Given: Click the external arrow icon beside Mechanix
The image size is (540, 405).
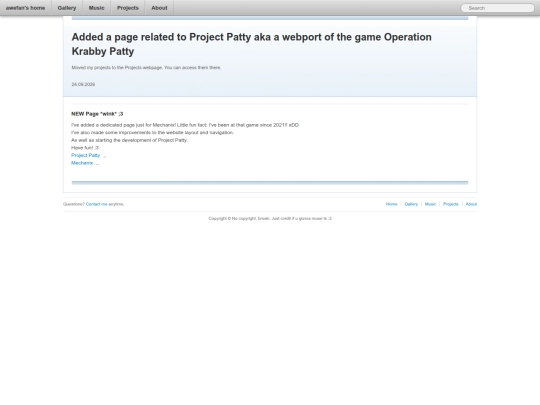Looking at the screenshot, I should pyautogui.click(x=97, y=164).
